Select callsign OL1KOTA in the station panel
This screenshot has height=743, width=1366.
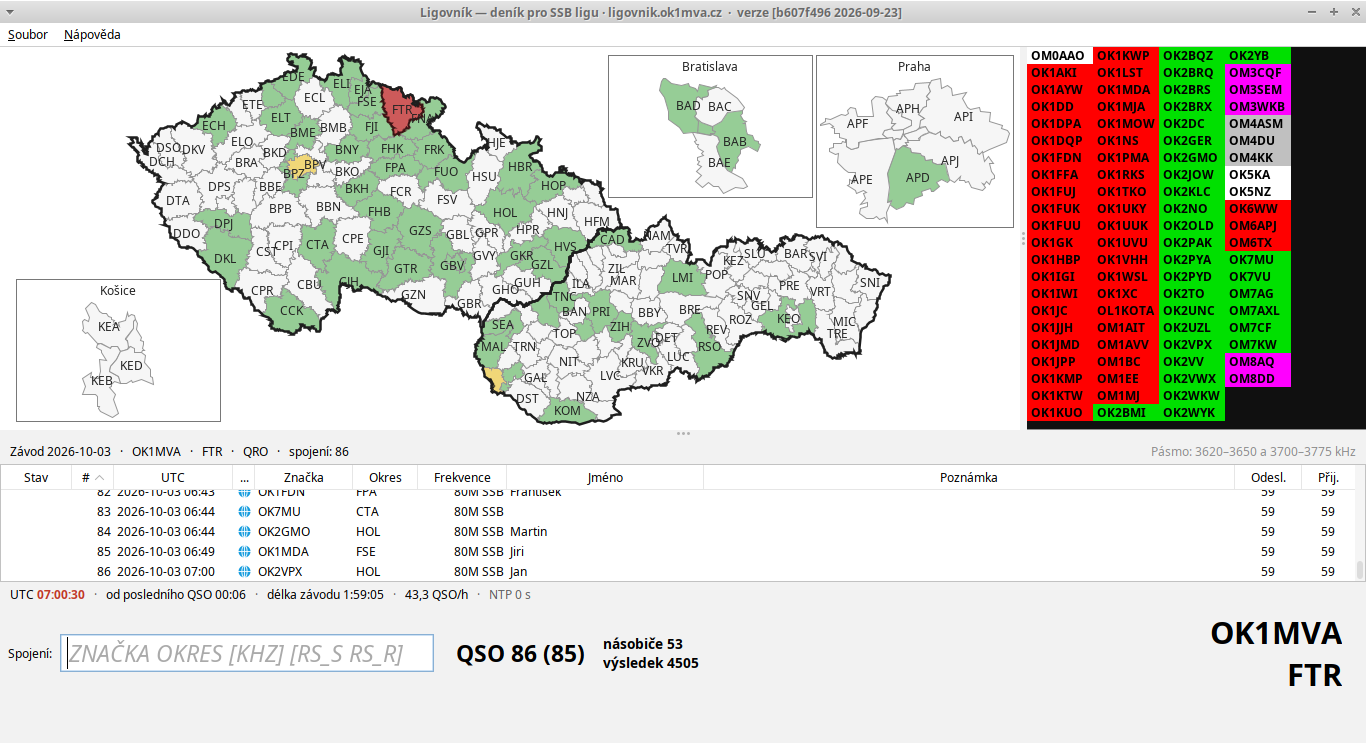coord(1126,311)
